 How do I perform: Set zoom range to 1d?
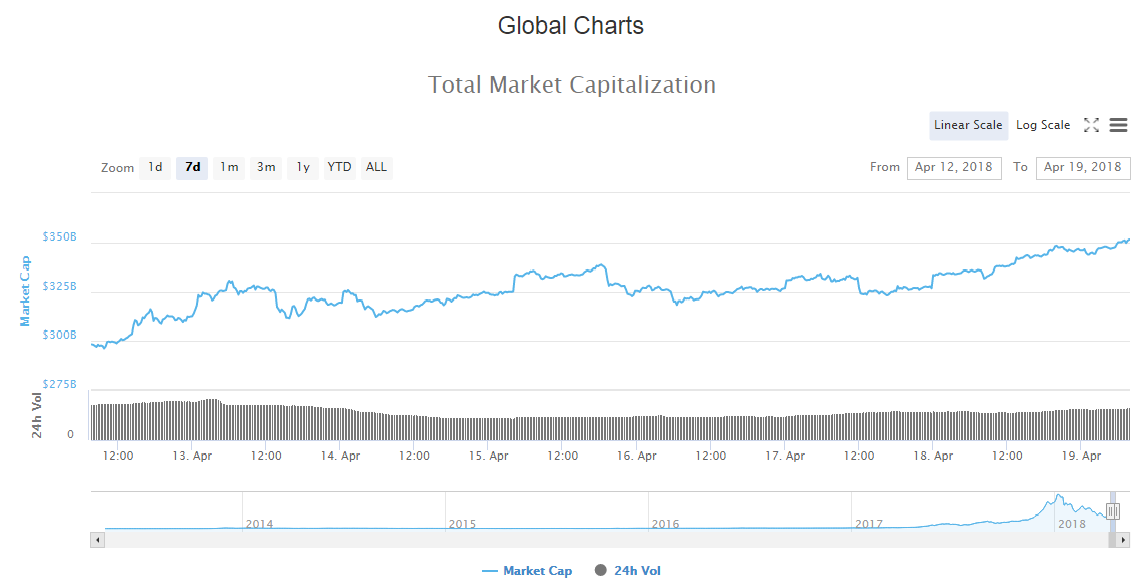(155, 167)
